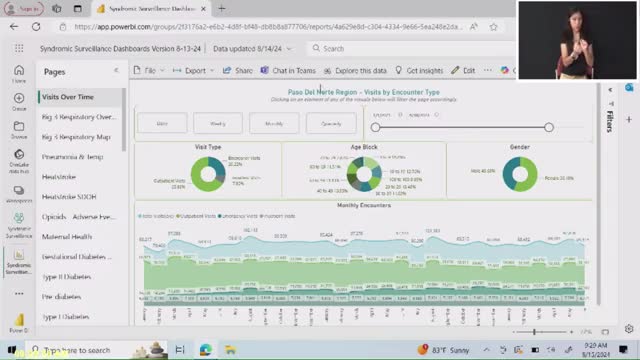Click the browser address bar URL

[269, 27]
